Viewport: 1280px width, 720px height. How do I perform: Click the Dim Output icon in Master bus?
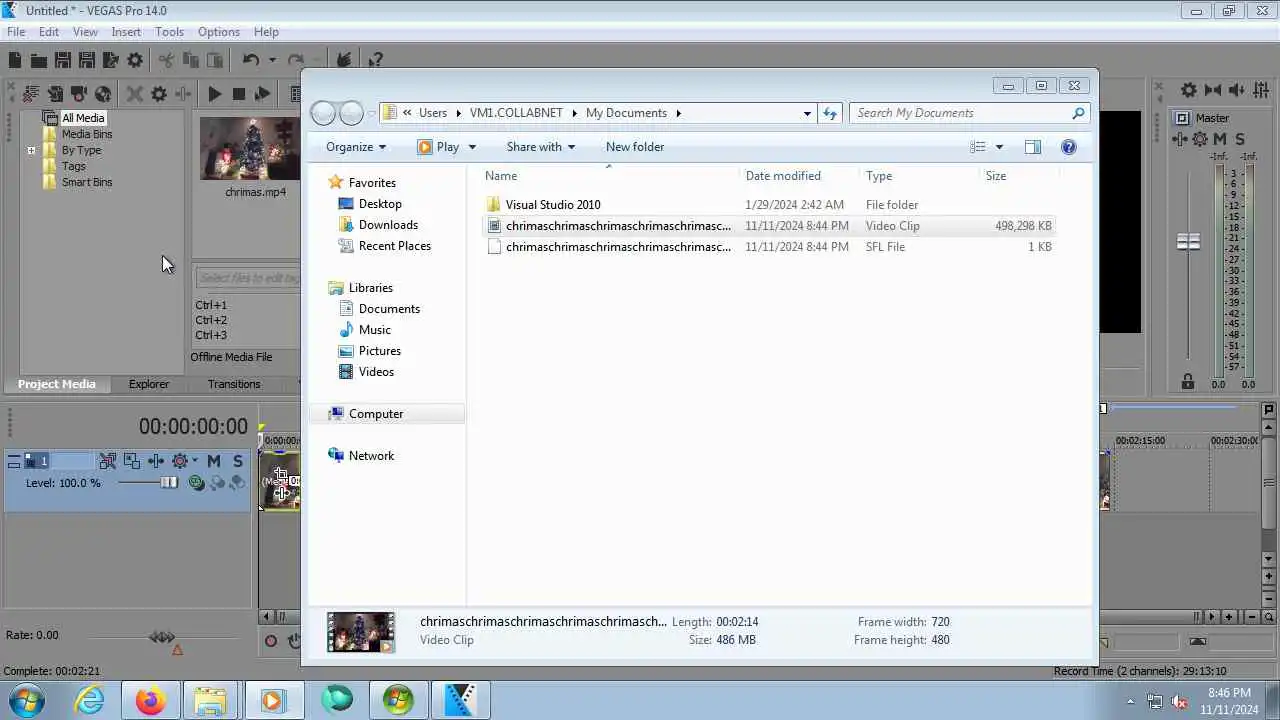pyautogui.click(x=1237, y=91)
